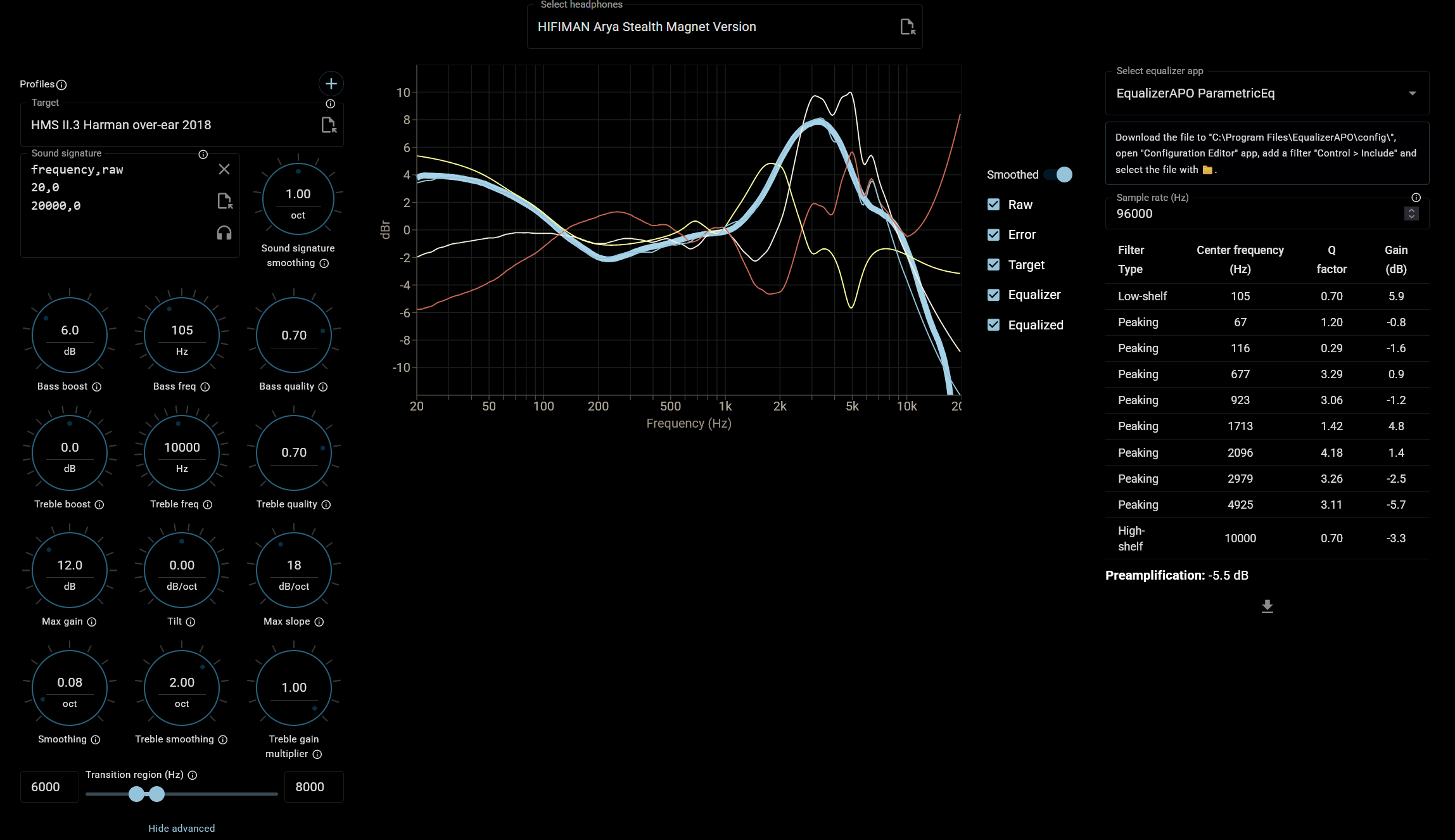The height and width of the screenshot is (840, 1455).
Task: Click the Hide advanced link
Action: (181, 828)
